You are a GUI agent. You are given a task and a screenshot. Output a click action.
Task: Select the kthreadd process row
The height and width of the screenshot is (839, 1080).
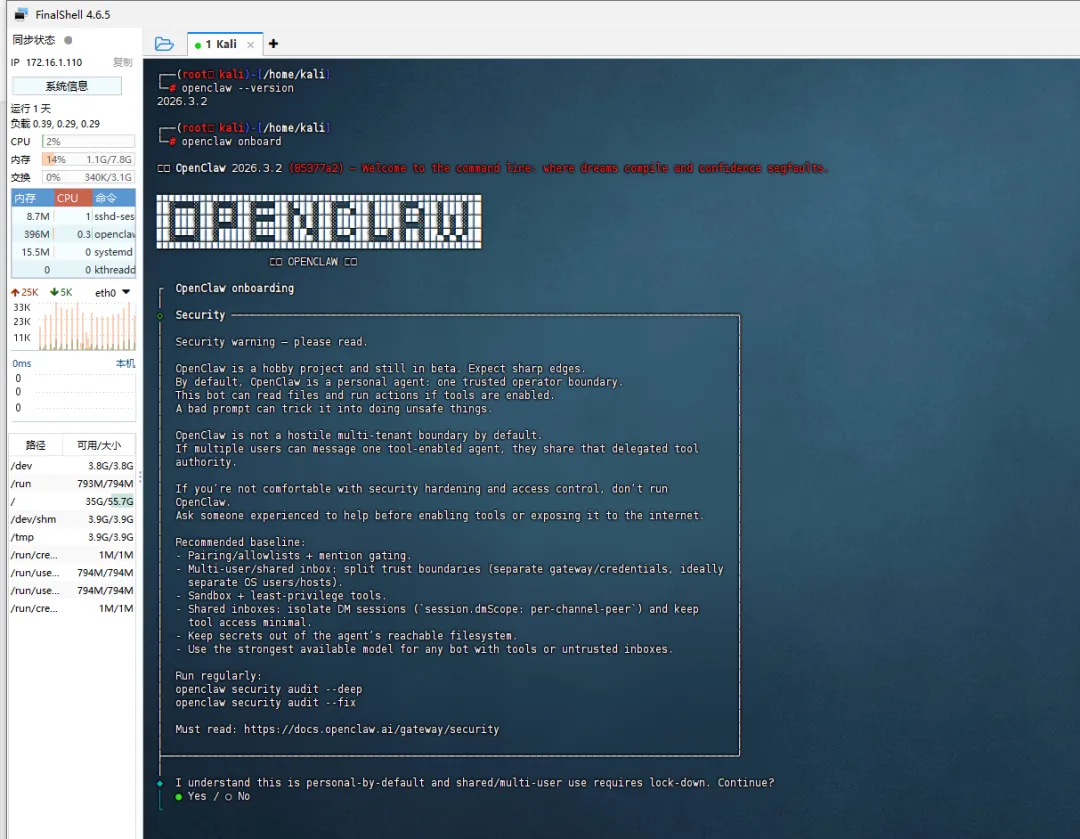(x=73, y=270)
